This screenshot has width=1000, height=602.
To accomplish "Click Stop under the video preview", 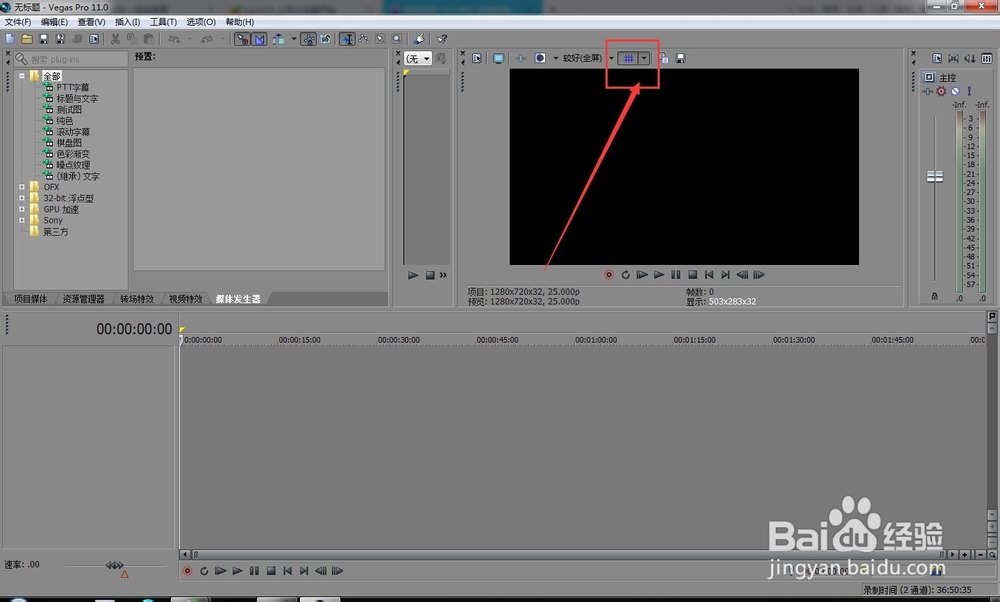I will (693, 275).
